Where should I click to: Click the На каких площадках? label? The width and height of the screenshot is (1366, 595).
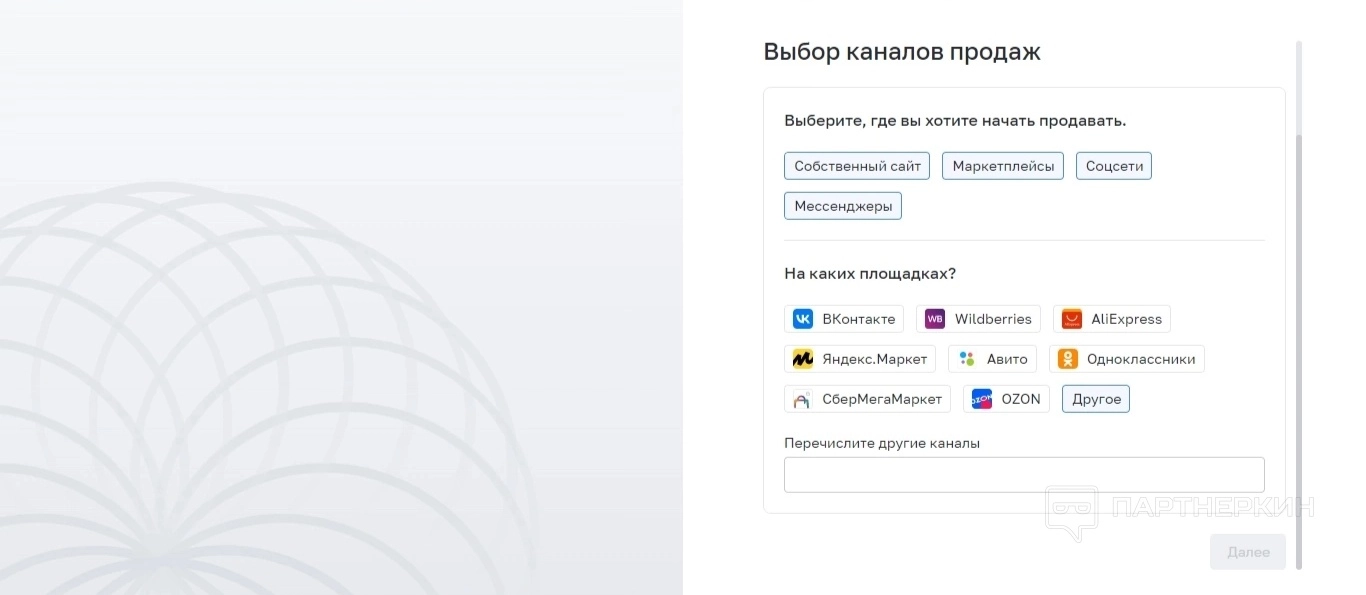pyautogui.click(x=870, y=274)
